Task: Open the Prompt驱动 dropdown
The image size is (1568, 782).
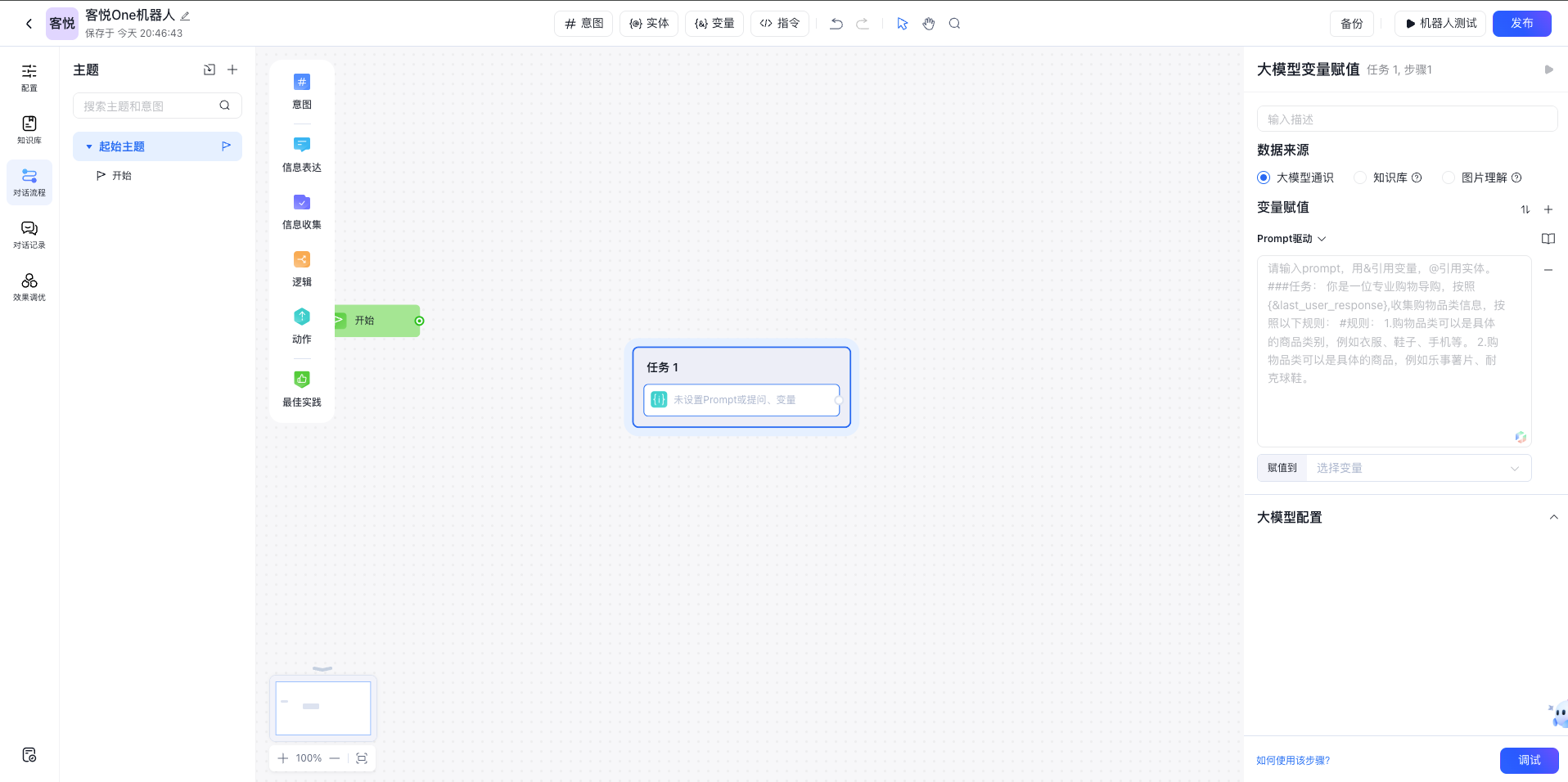Action: pos(1291,239)
